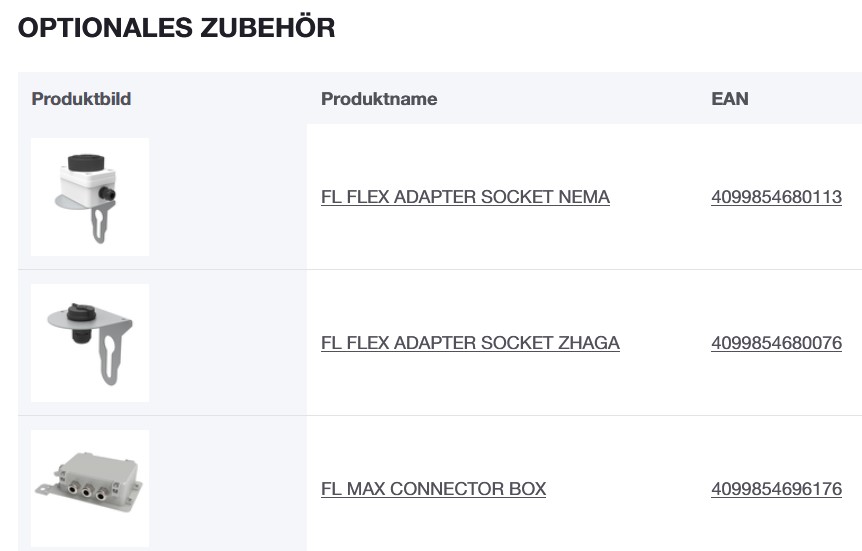
Task: Go to the FL MAX CONNECTOR BOX page
Action: click(433, 489)
